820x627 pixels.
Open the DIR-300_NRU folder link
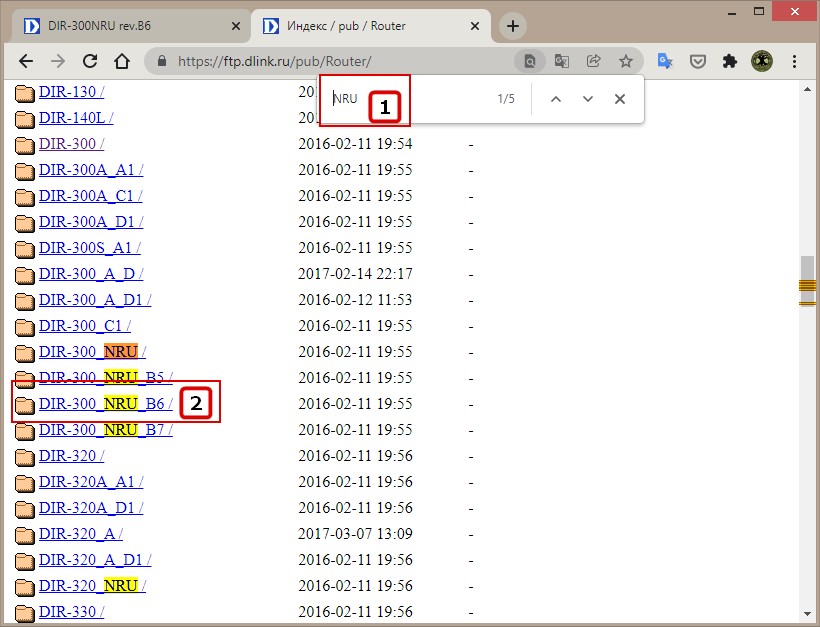(x=93, y=352)
